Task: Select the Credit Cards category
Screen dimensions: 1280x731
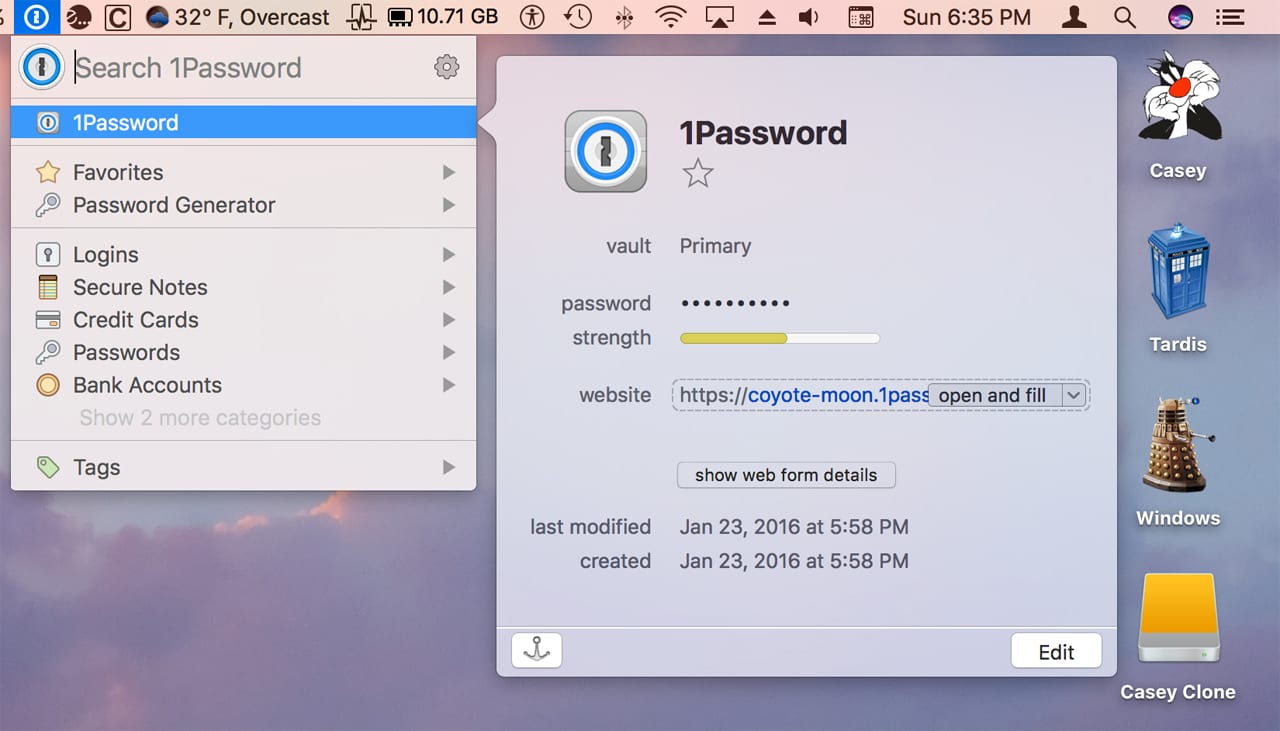Action: click(136, 320)
